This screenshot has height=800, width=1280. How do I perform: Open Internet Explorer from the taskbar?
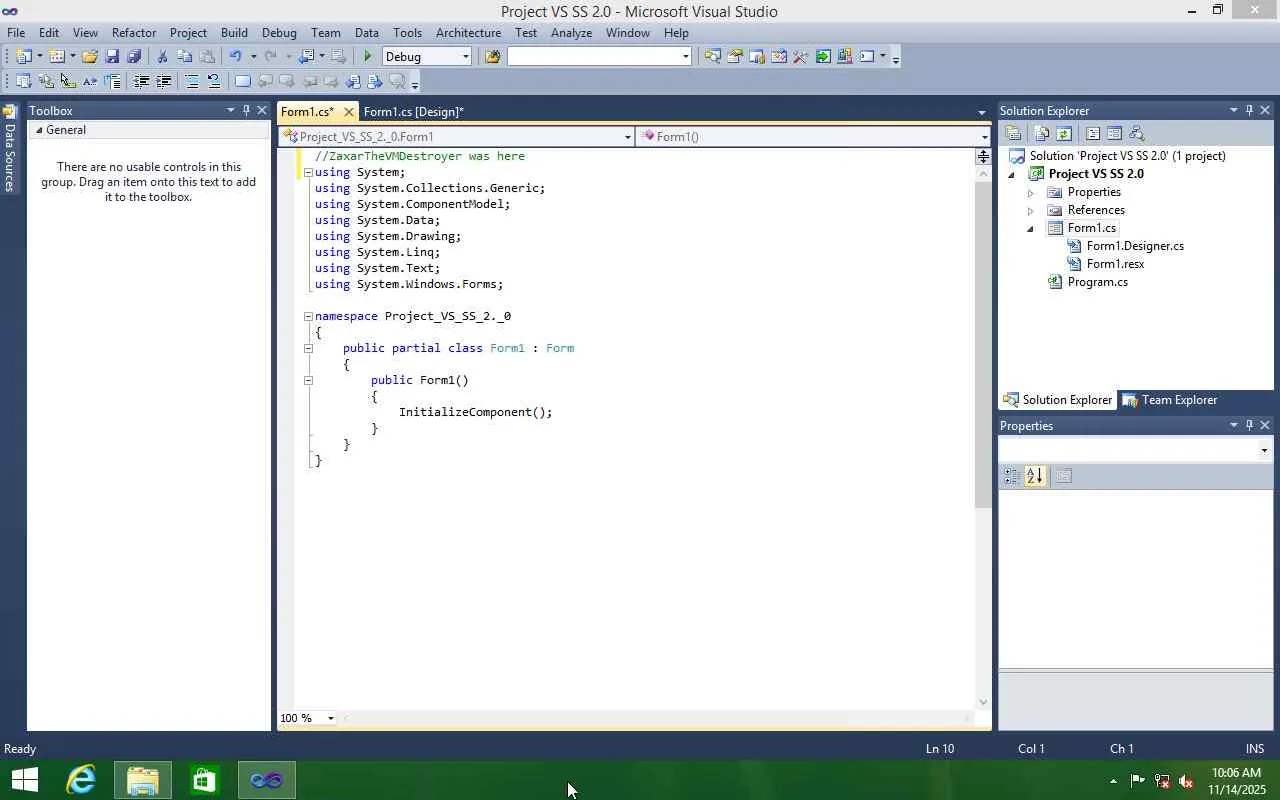[81, 780]
